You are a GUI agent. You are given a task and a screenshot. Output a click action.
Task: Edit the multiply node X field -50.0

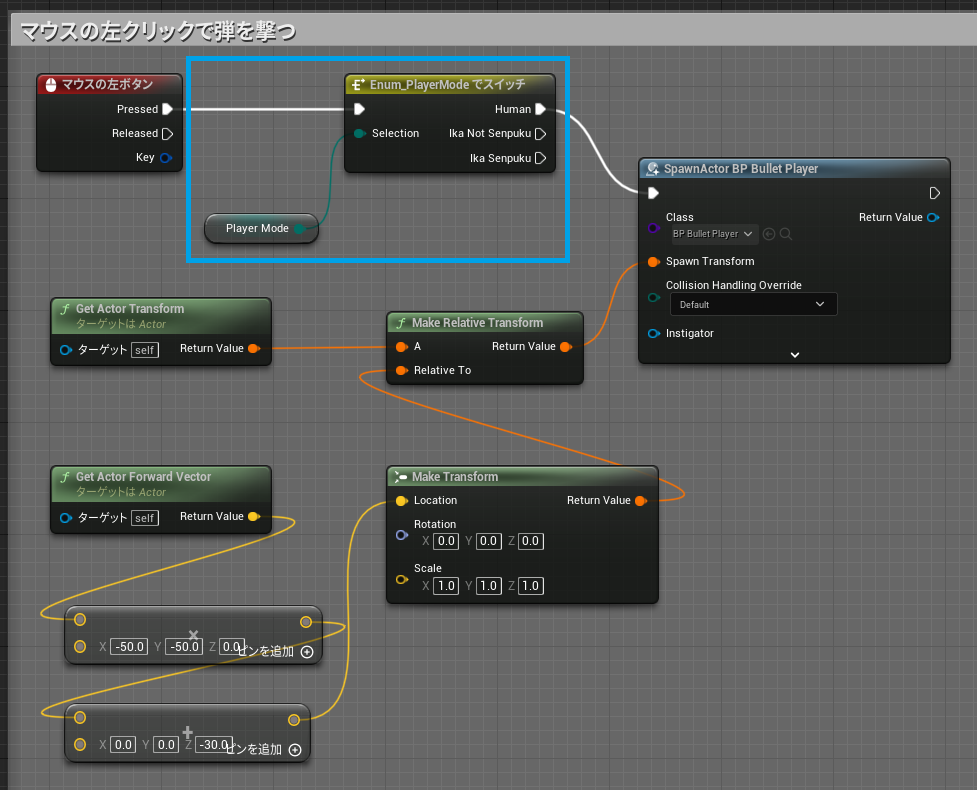[x=129, y=647]
